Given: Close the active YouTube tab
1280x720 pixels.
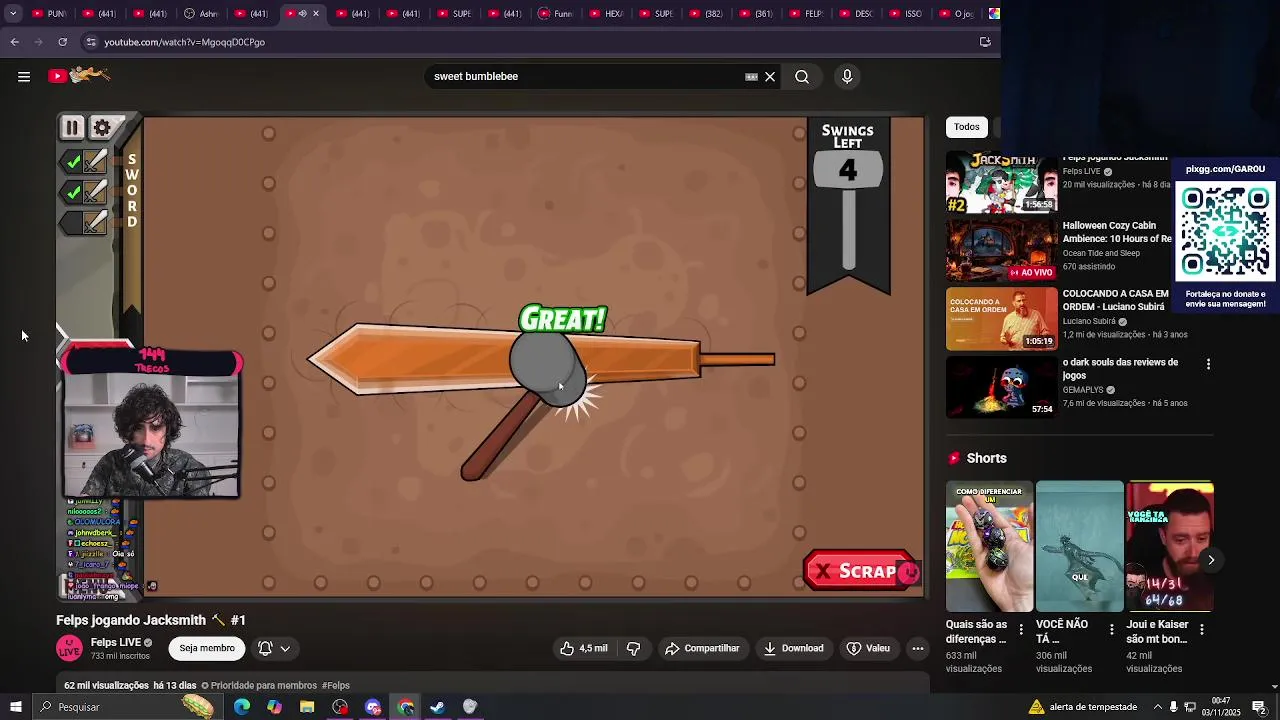Looking at the screenshot, I should 316,14.
